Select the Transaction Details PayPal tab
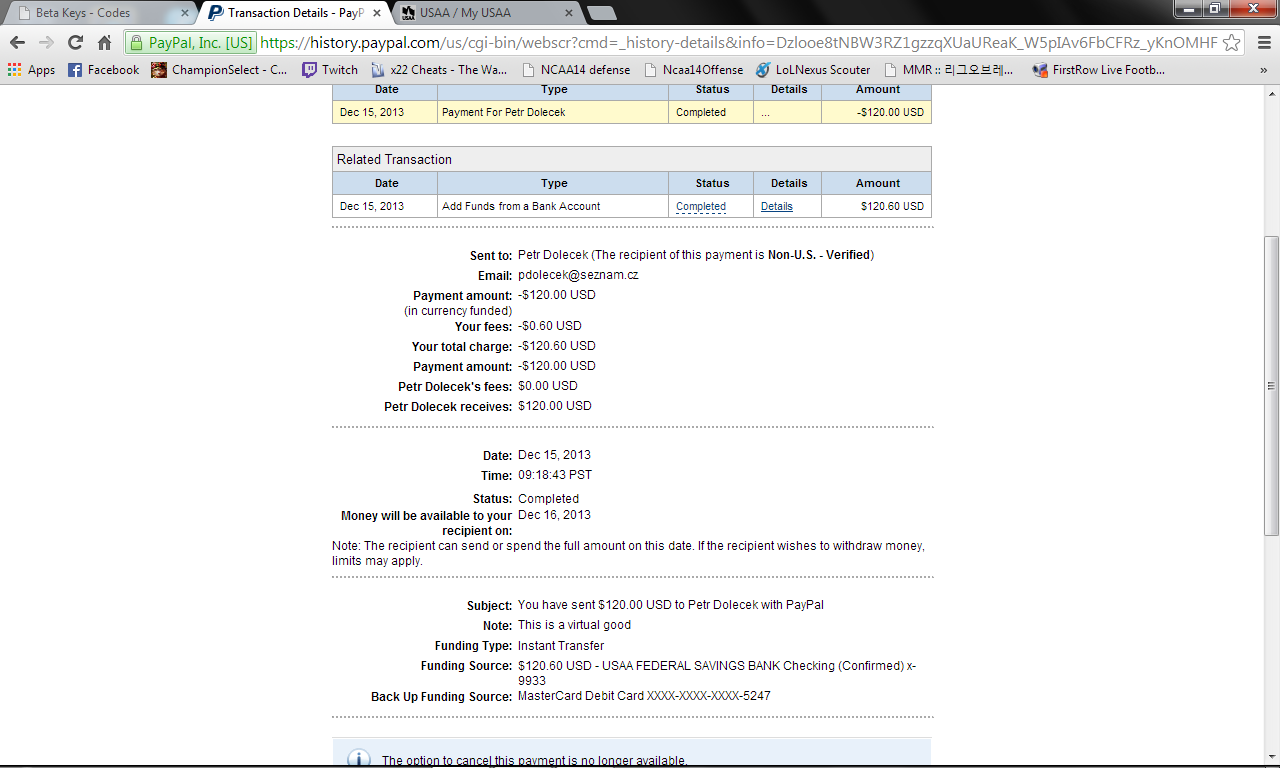This screenshot has width=1280, height=768. (294, 13)
